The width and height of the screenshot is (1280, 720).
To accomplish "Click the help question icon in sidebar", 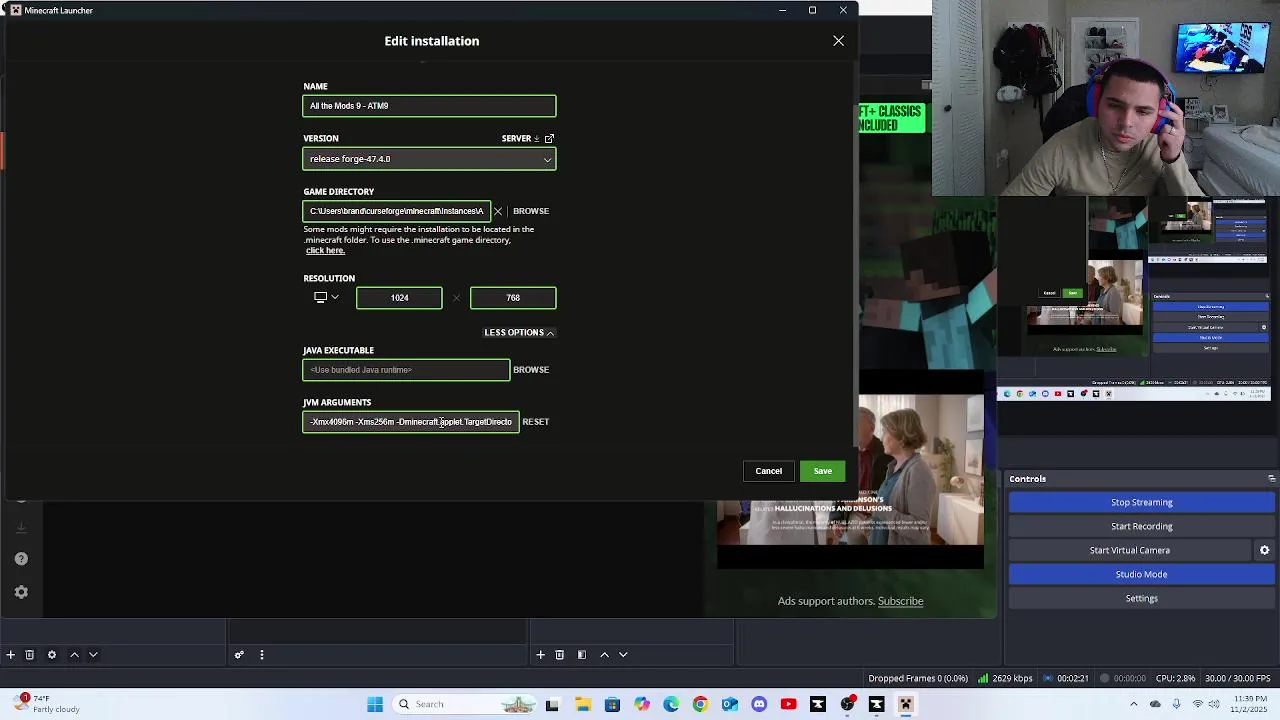I will [21, 559].
